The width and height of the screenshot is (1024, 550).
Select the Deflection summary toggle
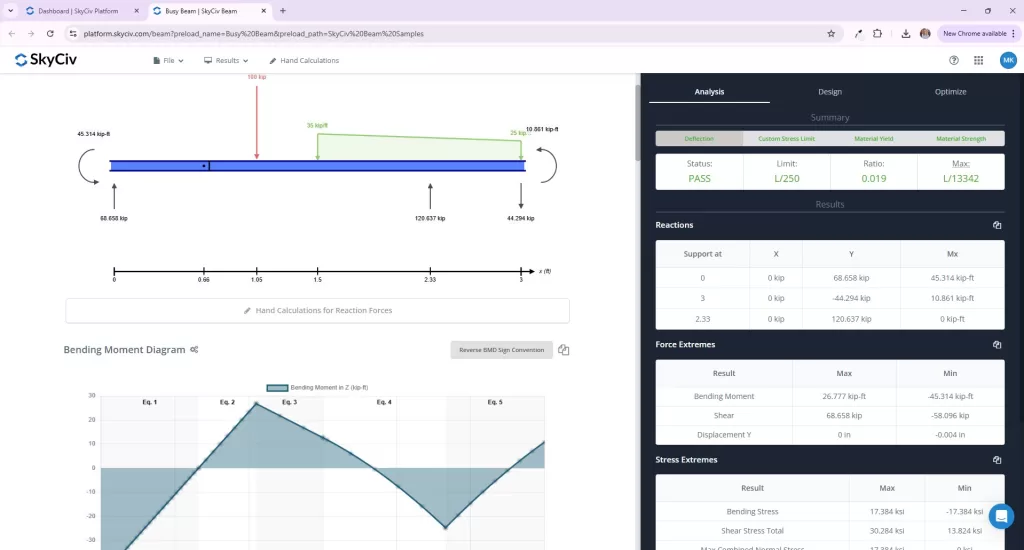(x=699, y=138)
